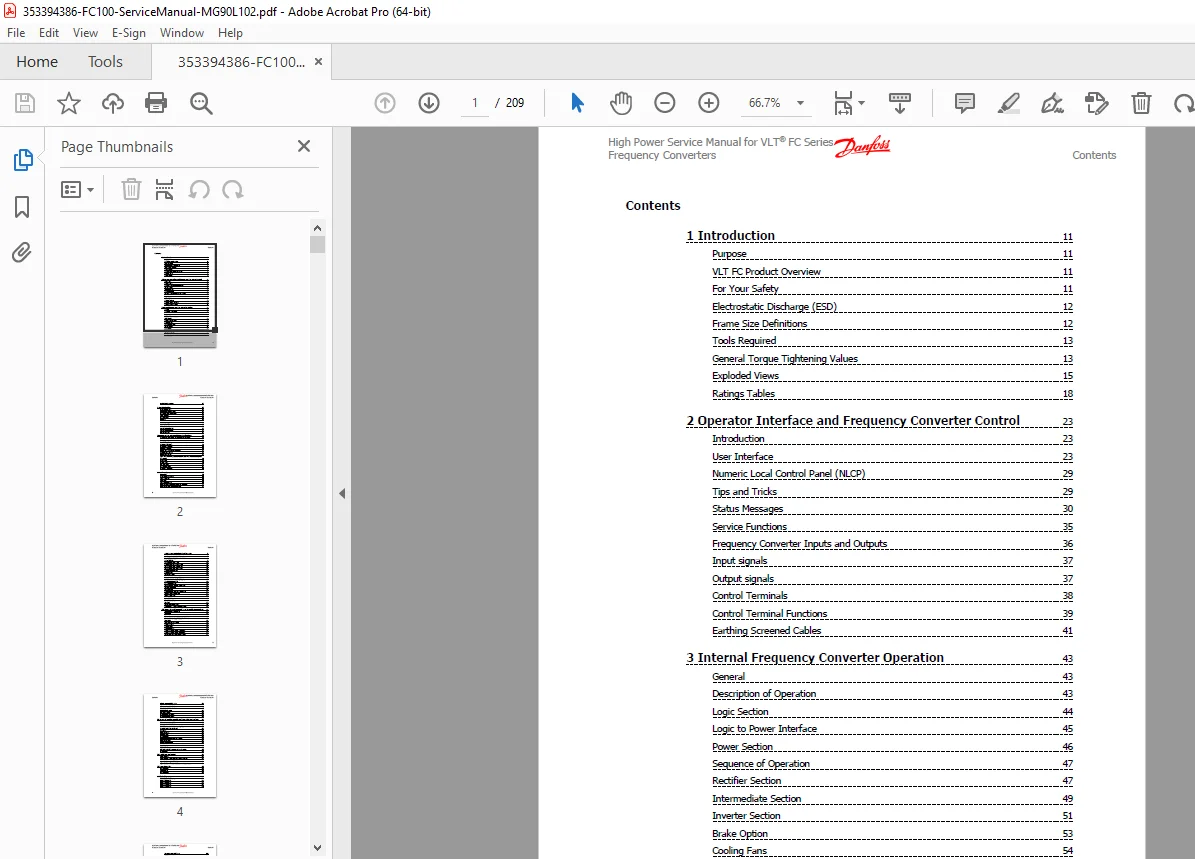The height and width of the screenshot is (859, 1195).
Task: Open the Window menu
Action: [181, 33]
